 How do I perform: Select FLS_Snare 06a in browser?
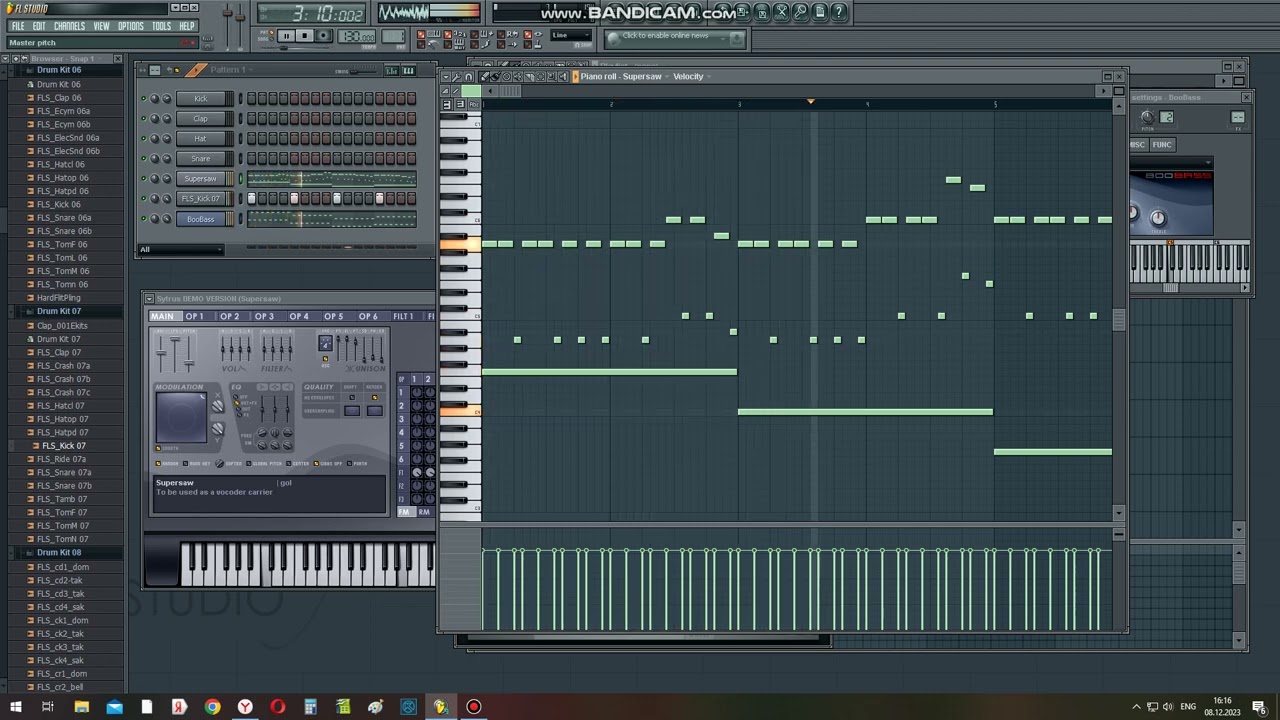(x=64, y=218)
